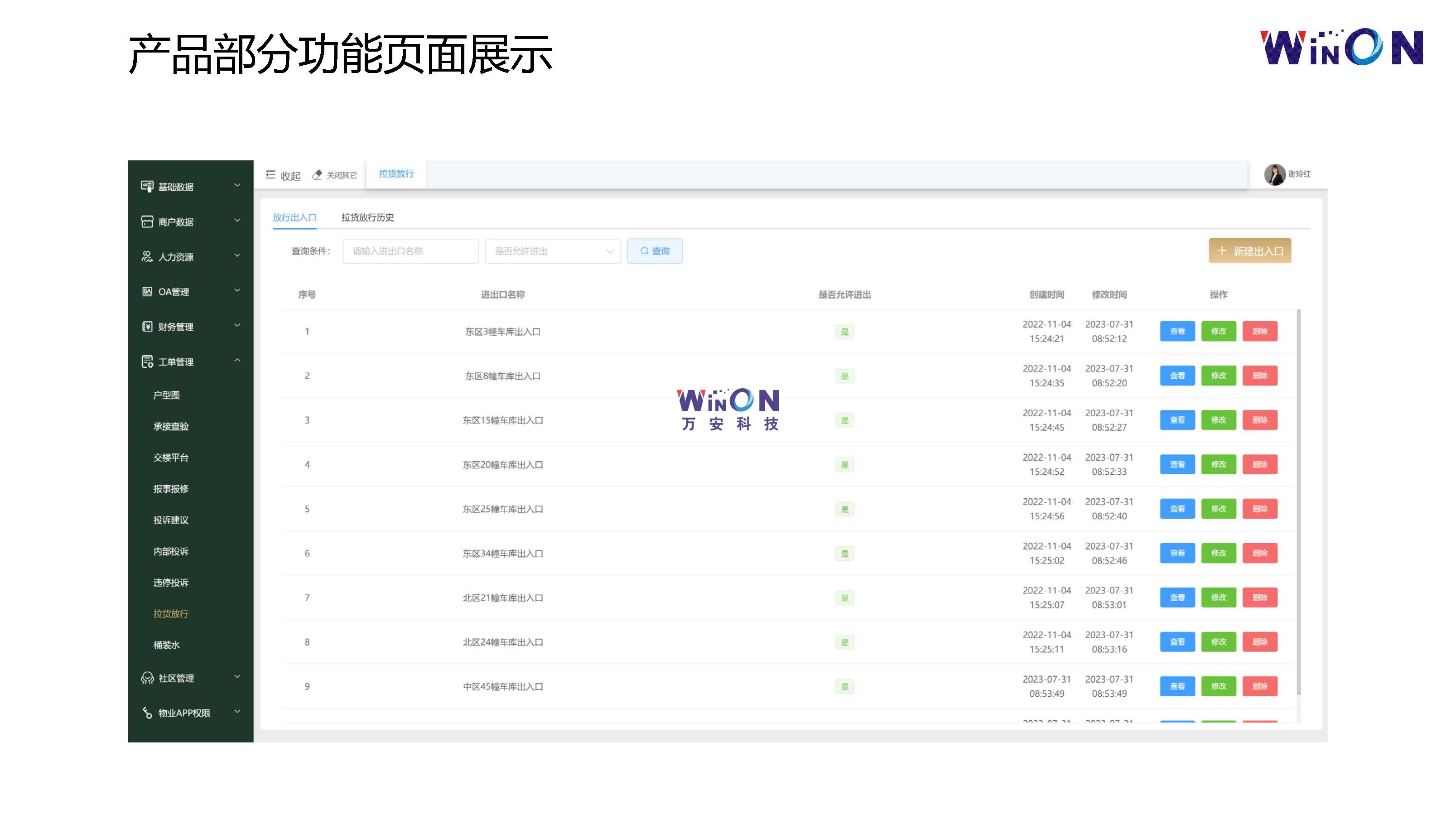The image size is (1456, 819).
Task: Click the 是否允许进出 column header
Action: (844, 294)
